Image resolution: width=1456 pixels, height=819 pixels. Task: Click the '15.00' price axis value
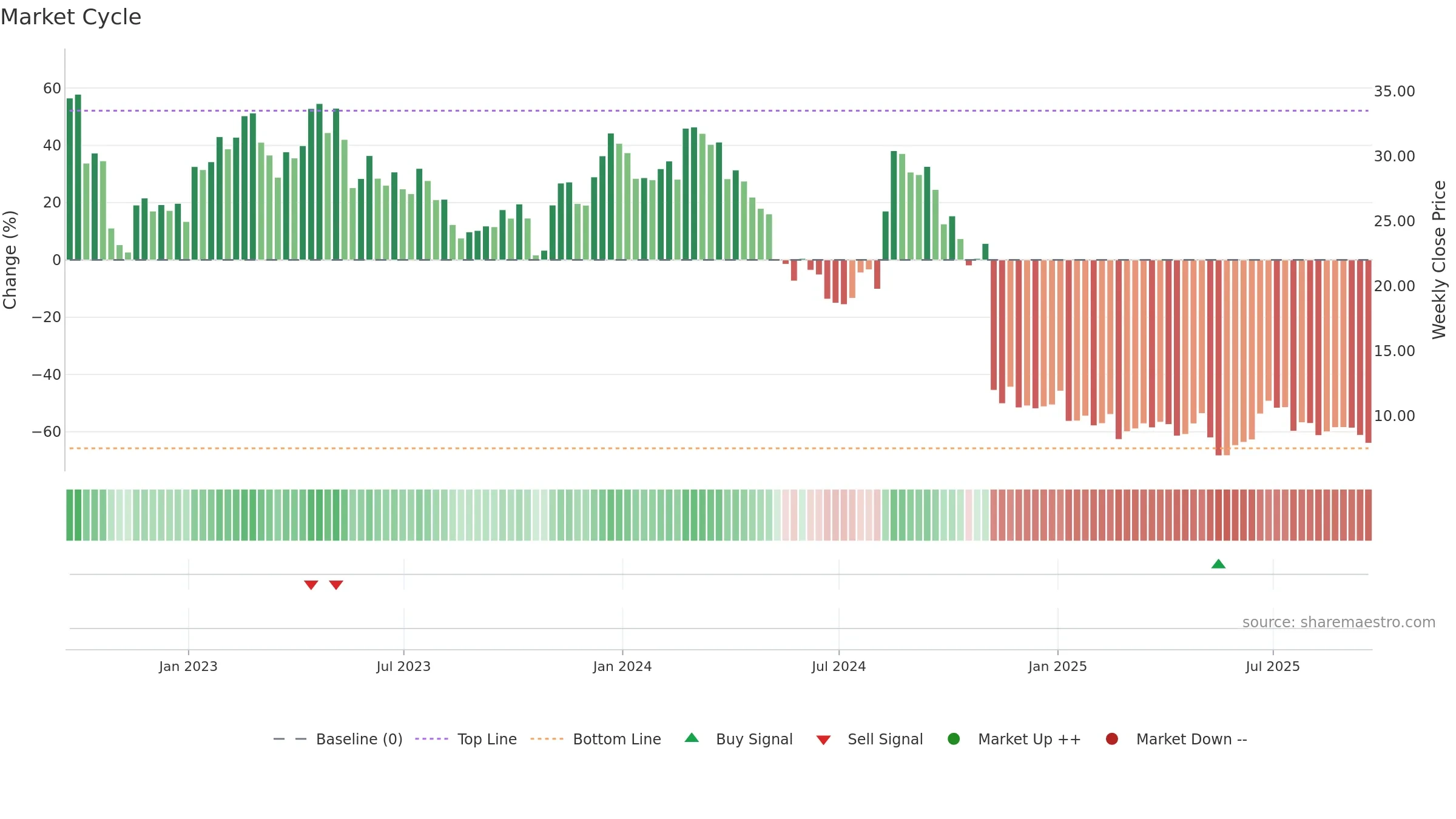point(1394,351)
